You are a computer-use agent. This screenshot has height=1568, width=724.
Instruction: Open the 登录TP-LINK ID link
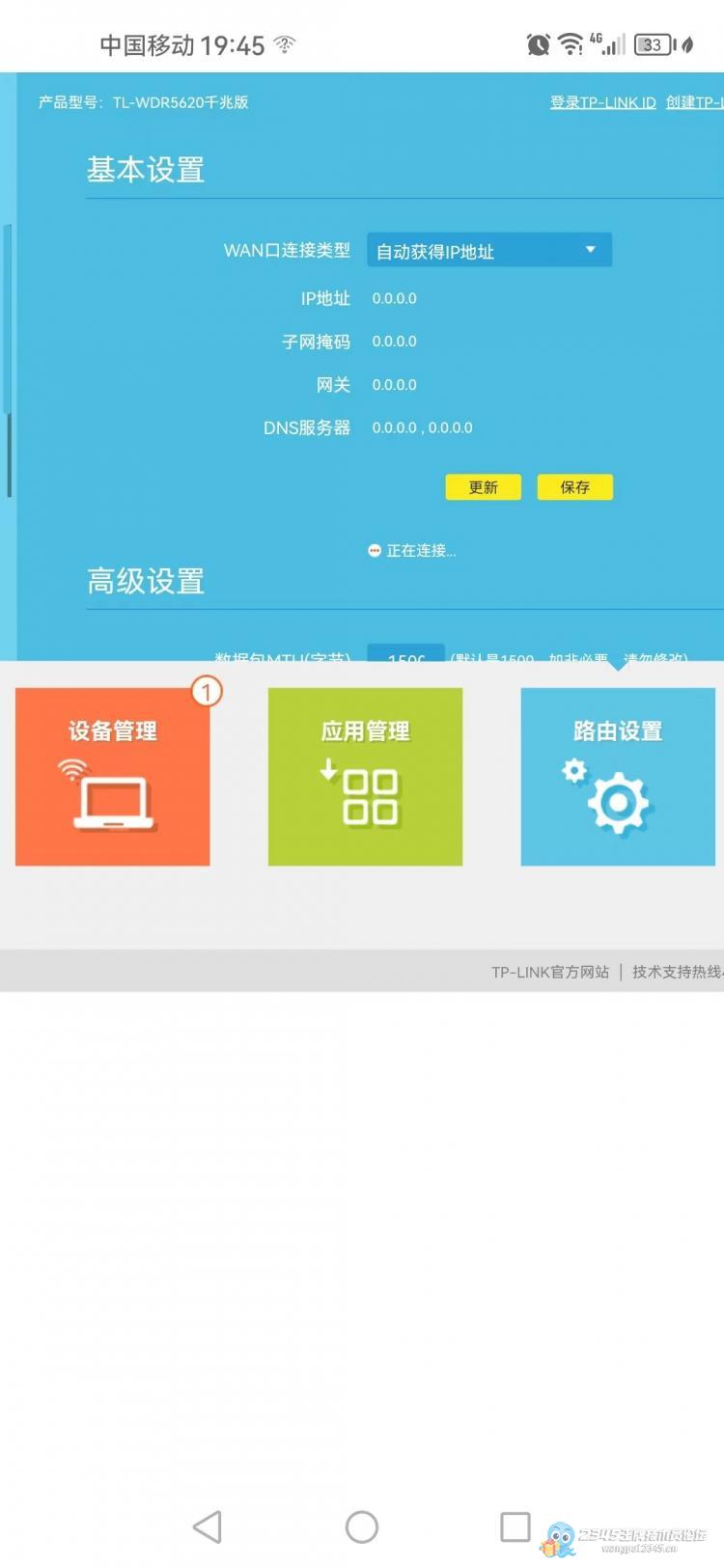[602, 102]
